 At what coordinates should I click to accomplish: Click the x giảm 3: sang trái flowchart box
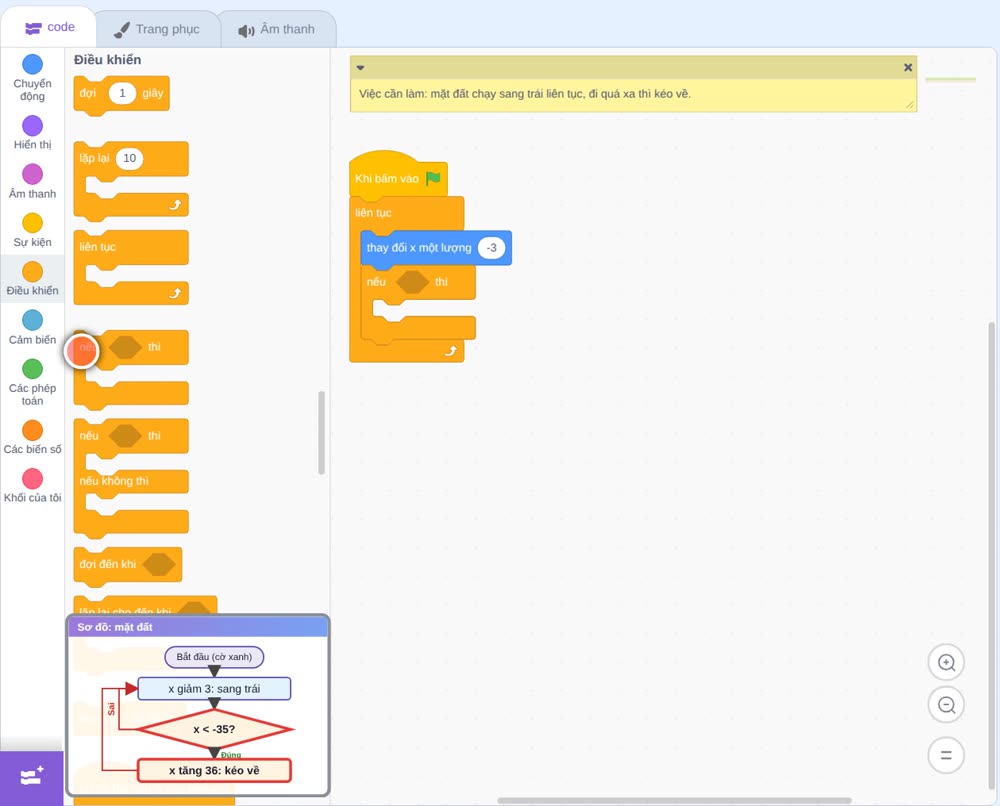[214, 689]
